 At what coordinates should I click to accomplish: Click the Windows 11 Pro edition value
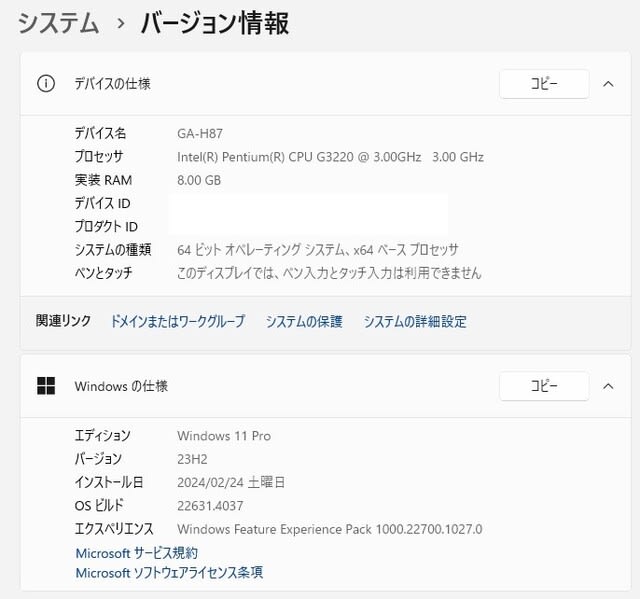(x=224, y=436)
